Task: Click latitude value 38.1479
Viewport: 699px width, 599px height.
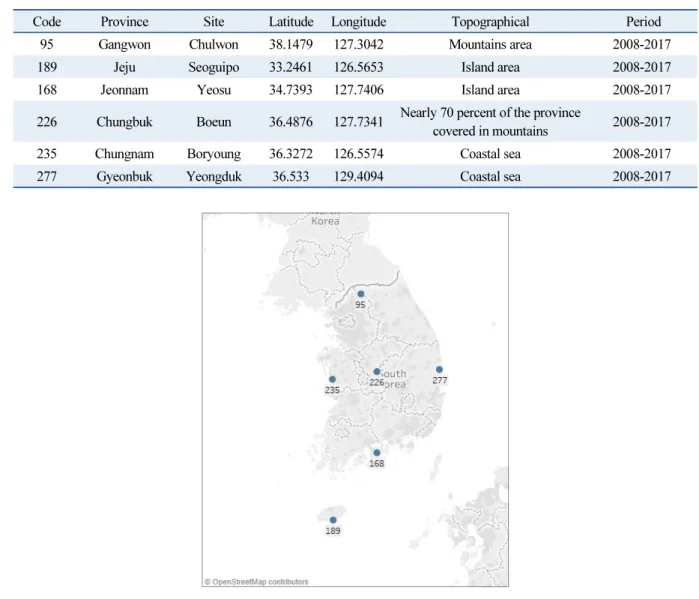Action: click(291, 44)
